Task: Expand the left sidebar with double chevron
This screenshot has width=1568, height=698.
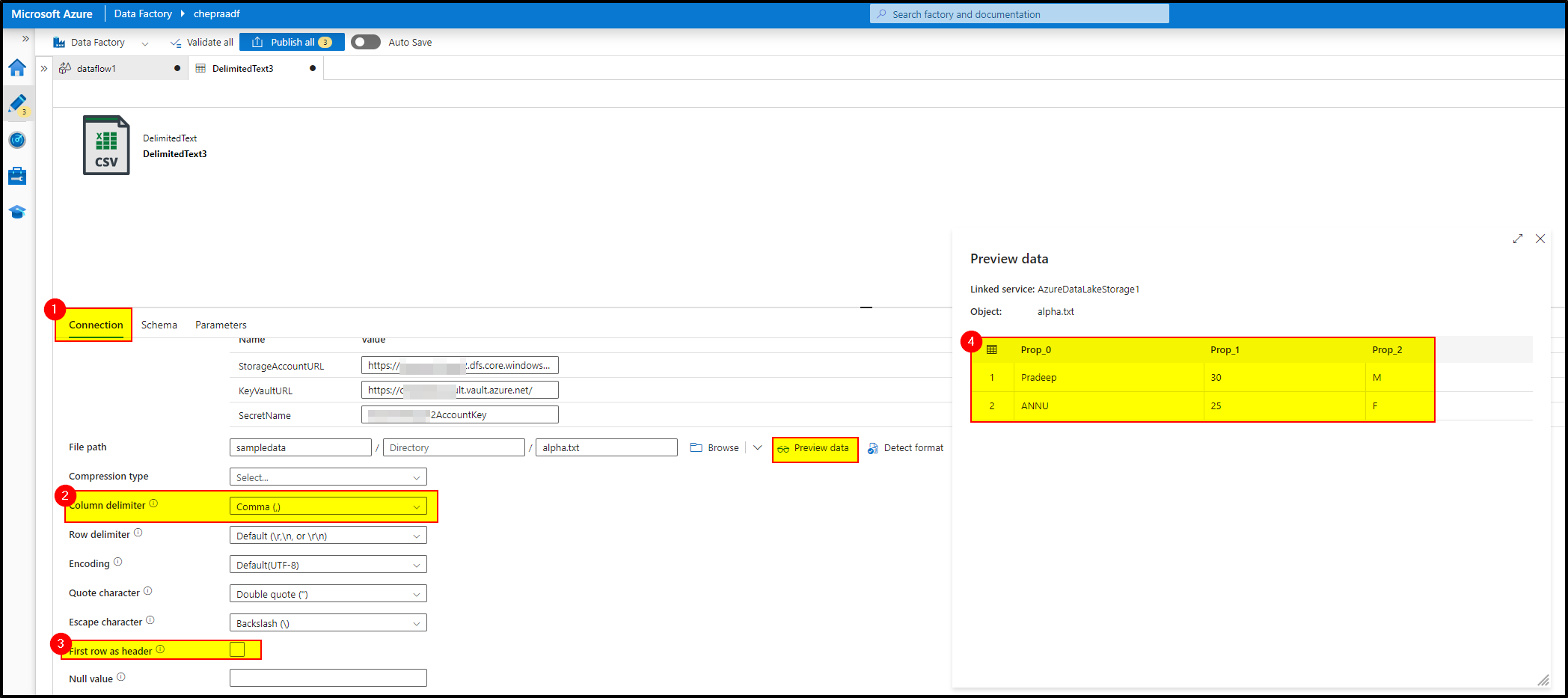Action: tap(25, 38)
